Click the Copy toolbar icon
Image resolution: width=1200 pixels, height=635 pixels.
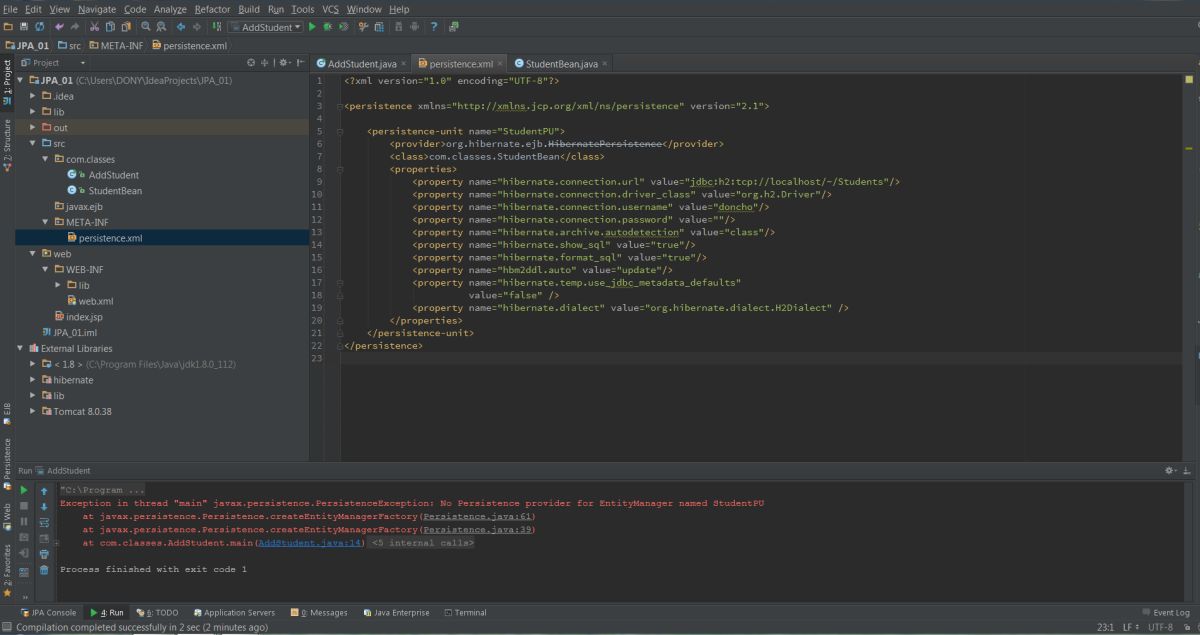coord(110,27)
